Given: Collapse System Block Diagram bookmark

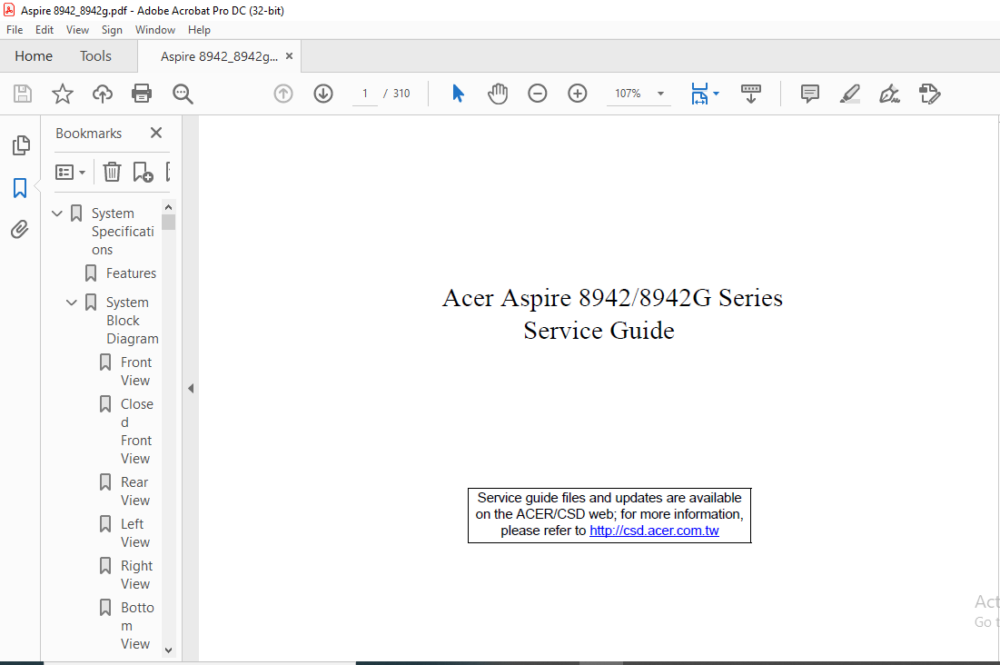Looking at the screenshot, I should pos(71,302).
